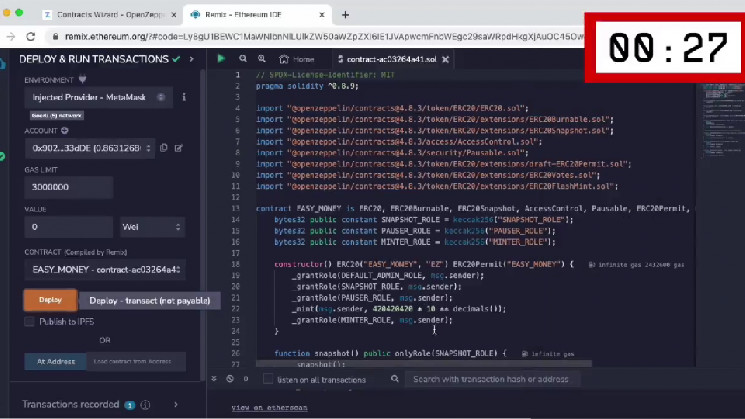Image resolution: width=745 pixels, height=419 pixels.
Task: Click Search with transaction hash or address field
Action: point(492,379)
